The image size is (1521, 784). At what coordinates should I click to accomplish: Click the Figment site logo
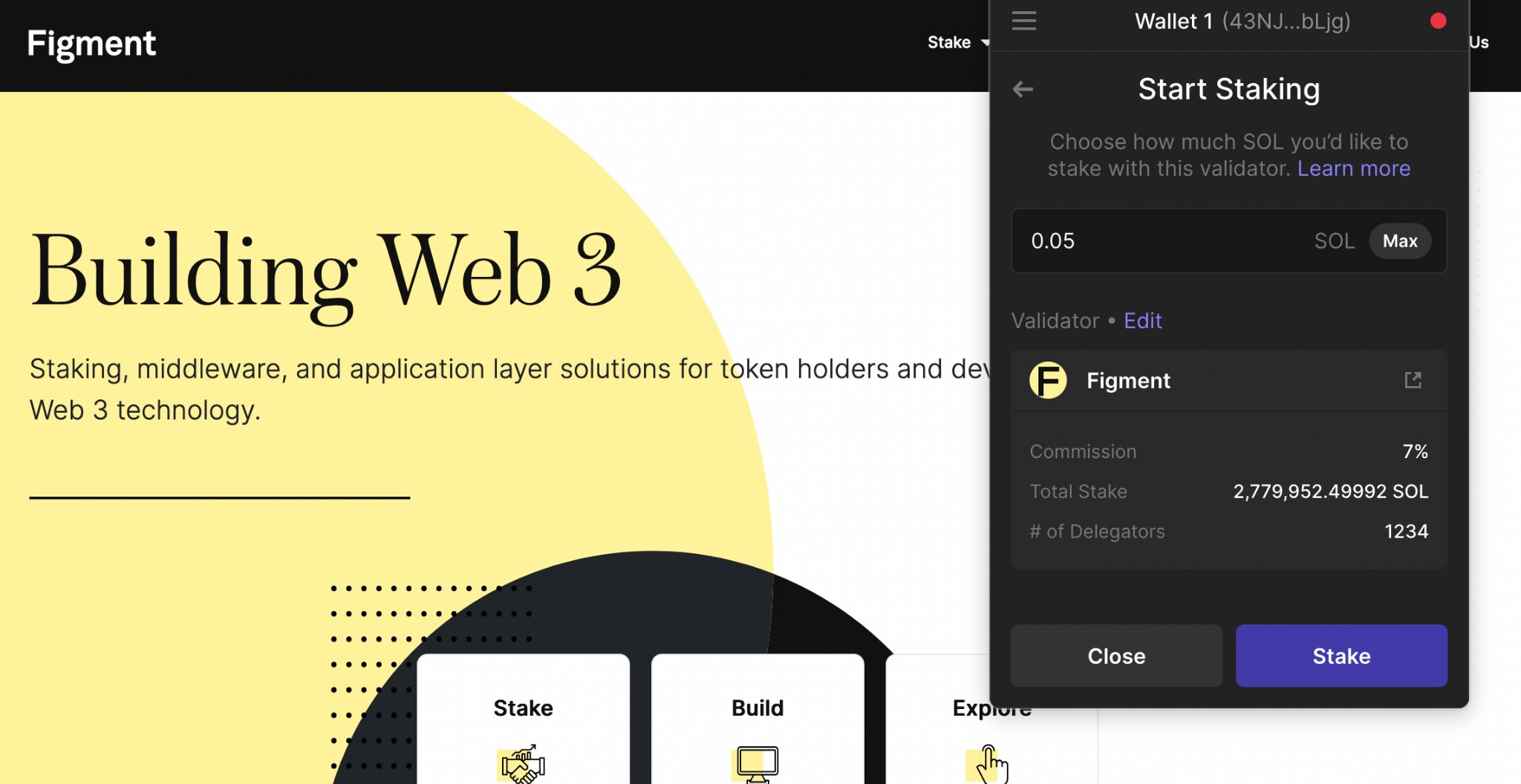point(91,44)
